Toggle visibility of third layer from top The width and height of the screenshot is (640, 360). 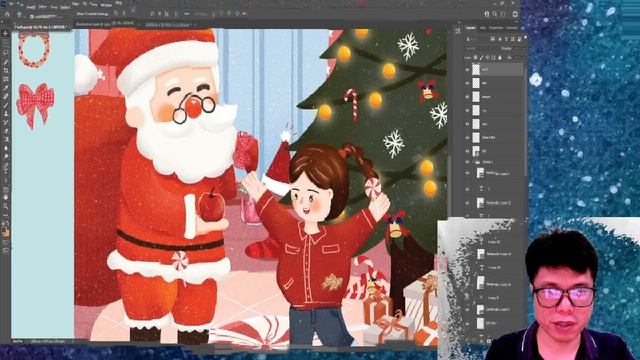click(x=467, y=97)
